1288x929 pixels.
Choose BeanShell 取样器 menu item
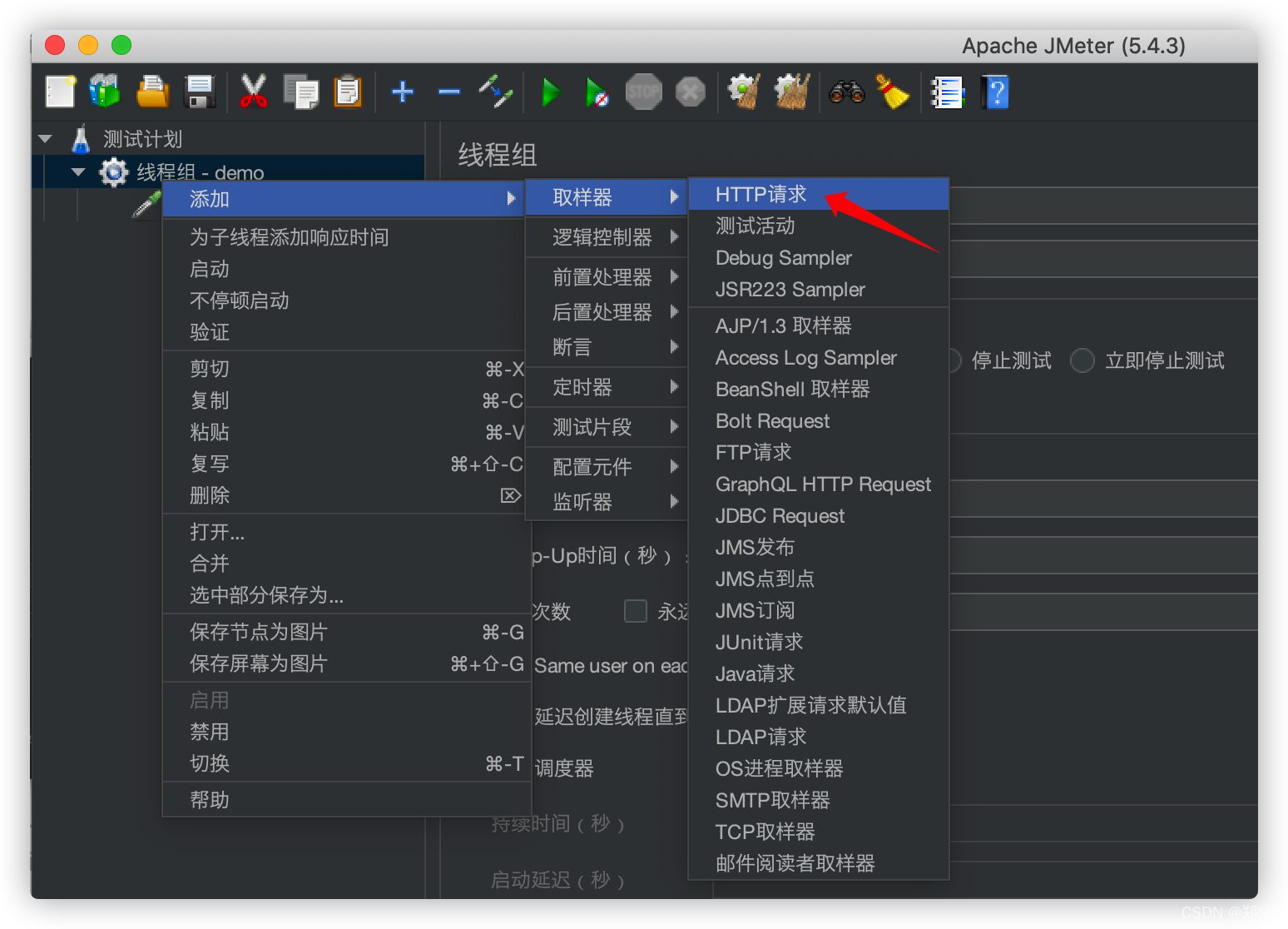(819, 390)
